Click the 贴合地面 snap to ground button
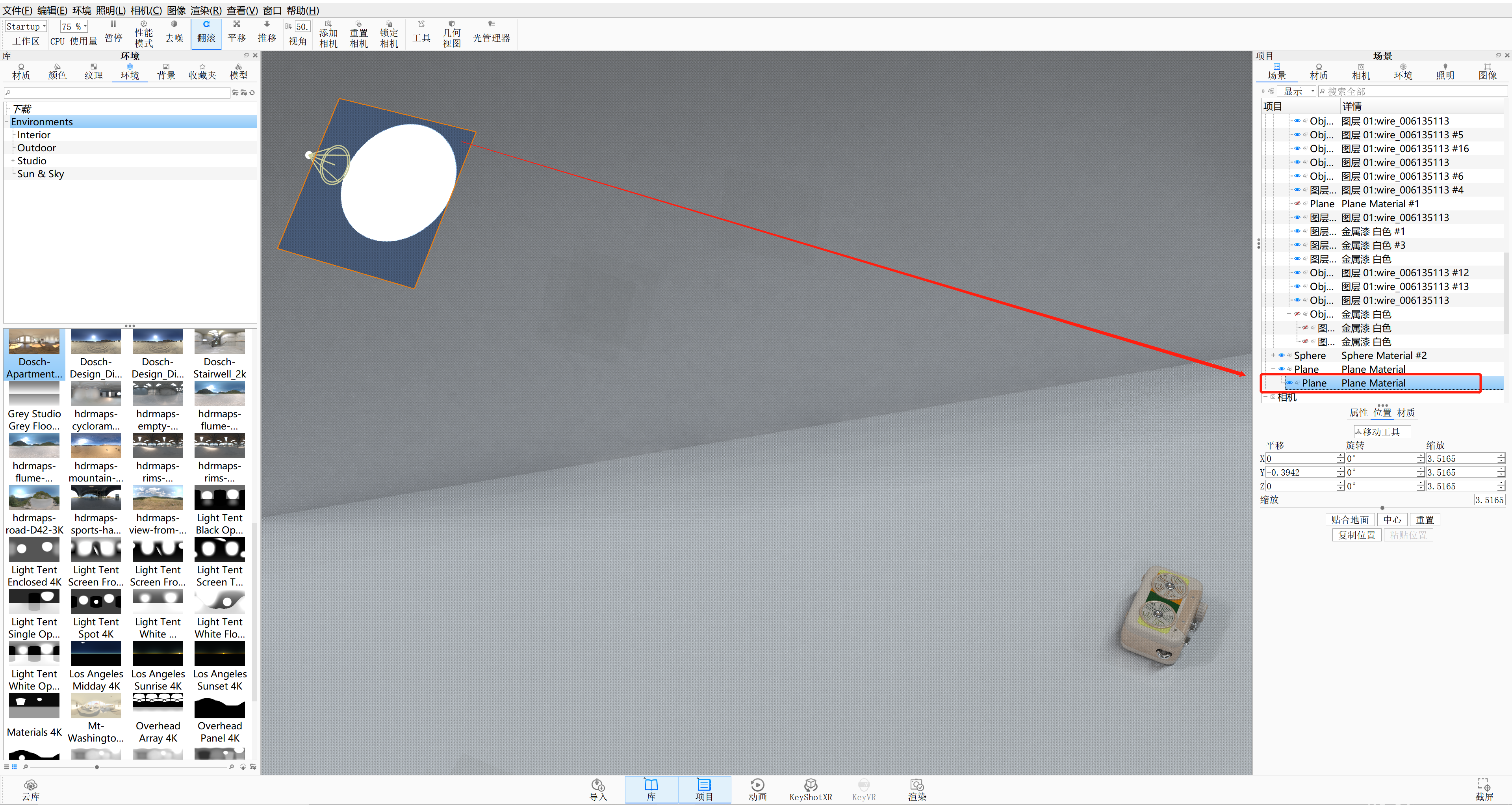 click(x=1349, y=520)
